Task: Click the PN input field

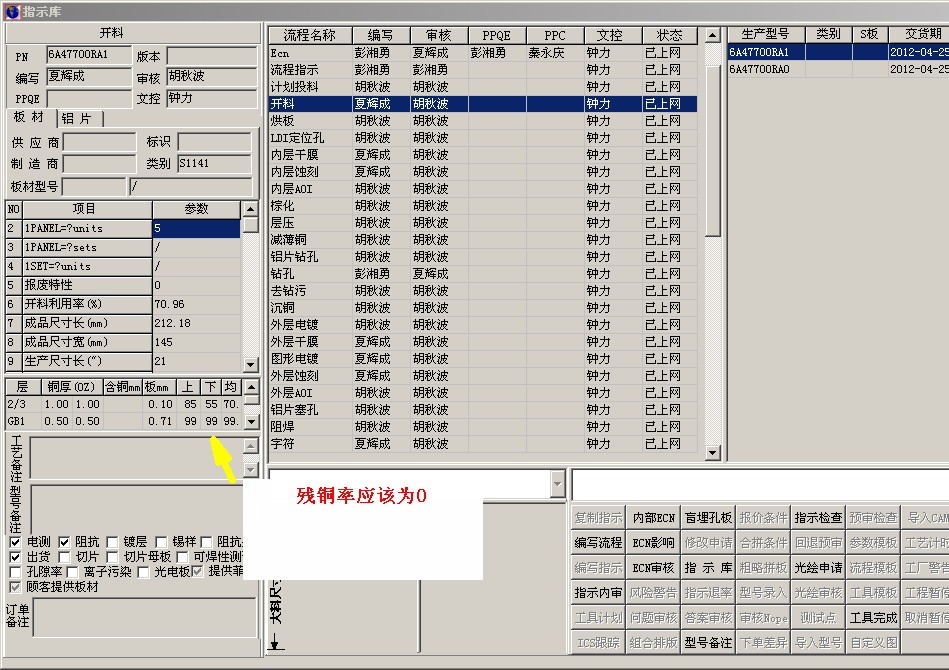Action: click(89, 55)
